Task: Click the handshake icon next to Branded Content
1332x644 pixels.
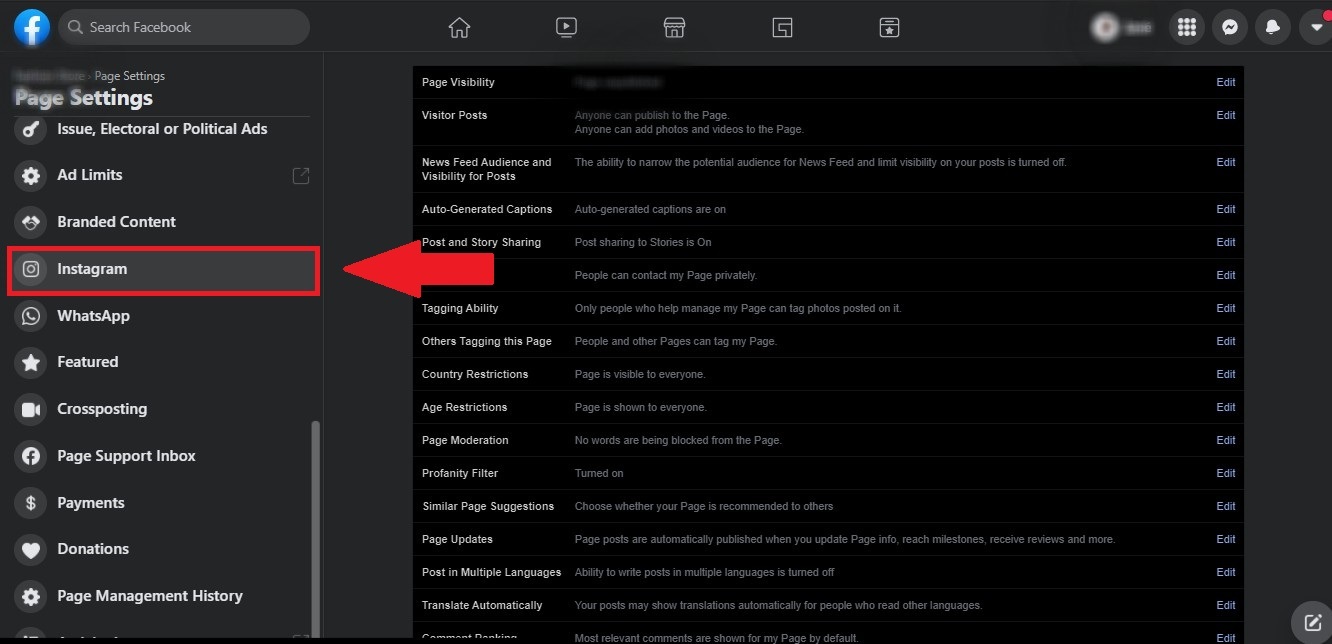Action: 31,222
